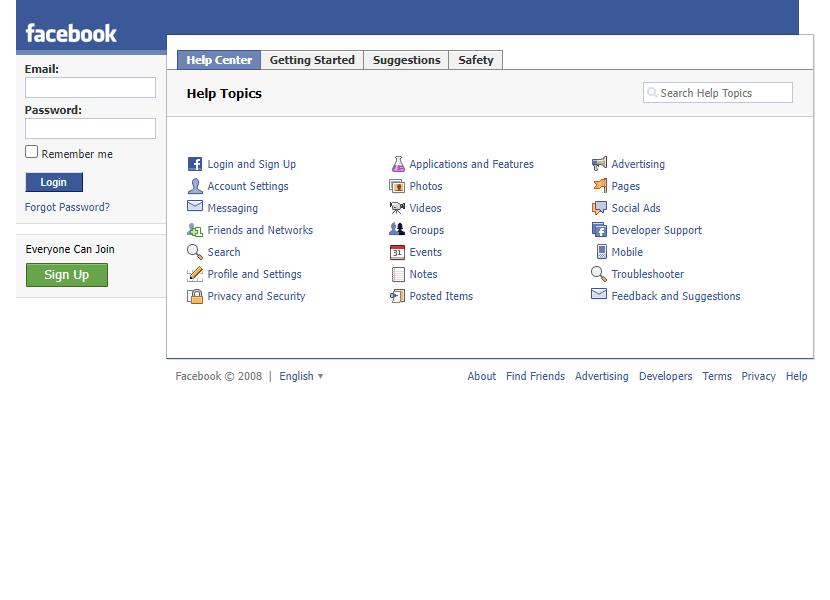The image size is (830, 600).
Task: Open the Account Settings help topic
Action: click(248, 186)
